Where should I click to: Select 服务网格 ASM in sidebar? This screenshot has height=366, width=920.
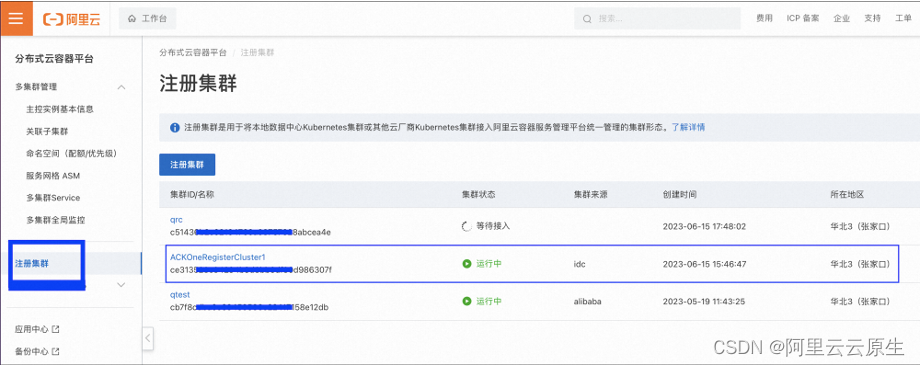tap(53, 176)
